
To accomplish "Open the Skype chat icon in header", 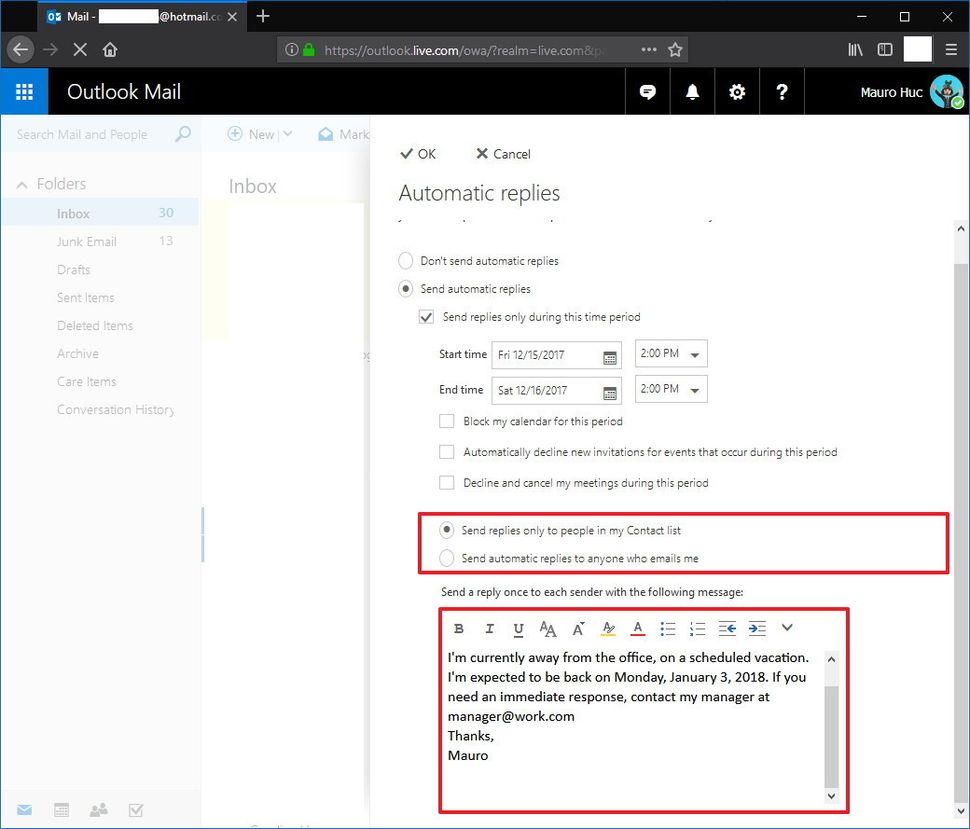I will (647, 92).
